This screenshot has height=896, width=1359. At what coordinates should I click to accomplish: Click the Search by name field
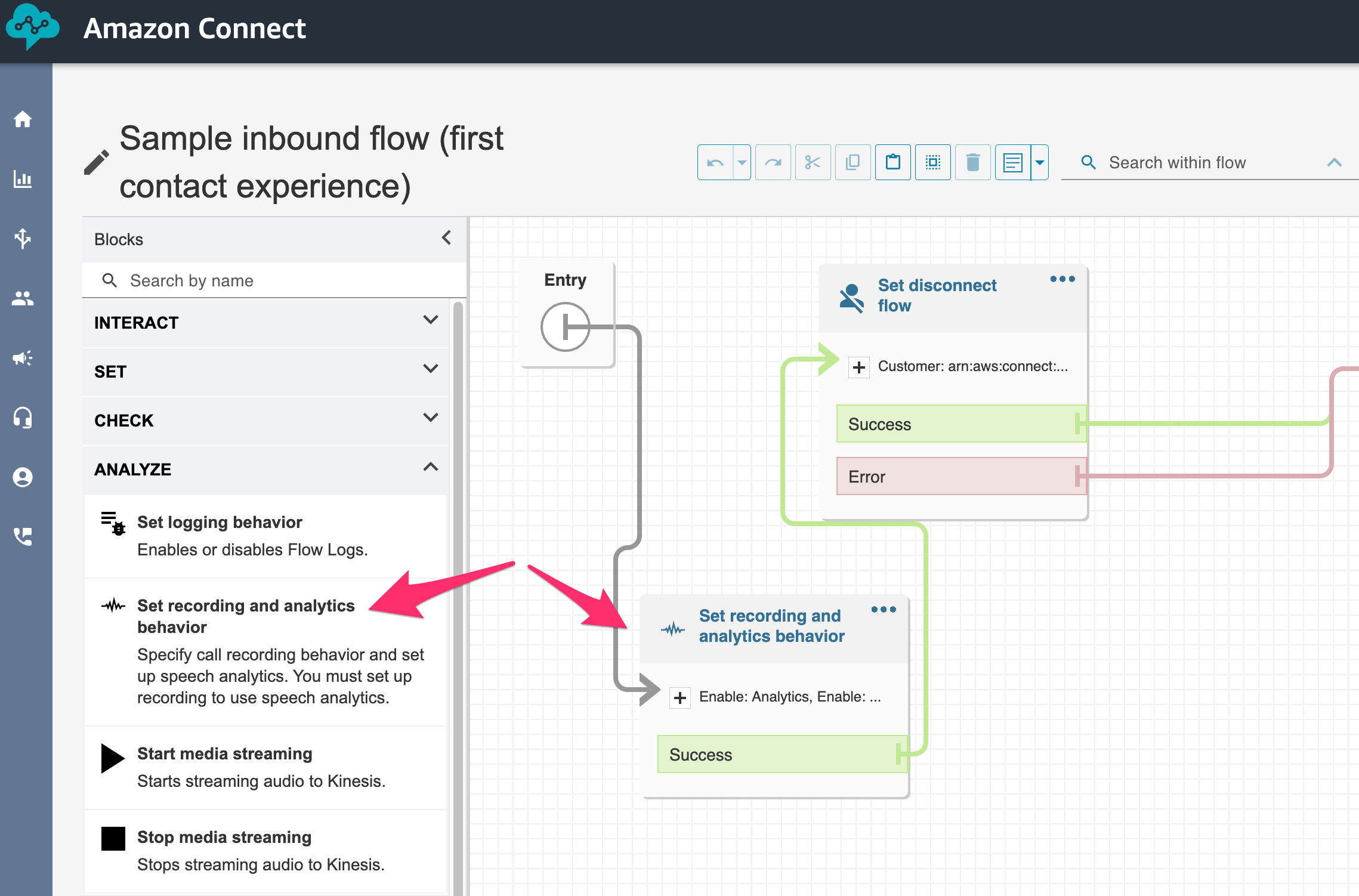[274, 280]
